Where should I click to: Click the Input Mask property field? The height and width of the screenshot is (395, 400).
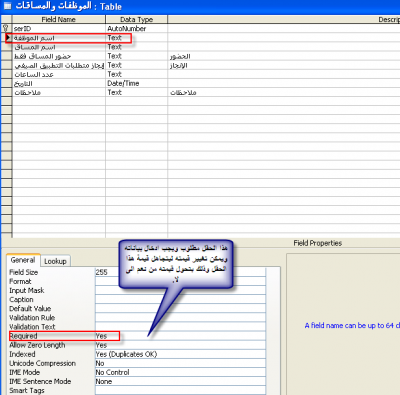[x=180, y=290]
